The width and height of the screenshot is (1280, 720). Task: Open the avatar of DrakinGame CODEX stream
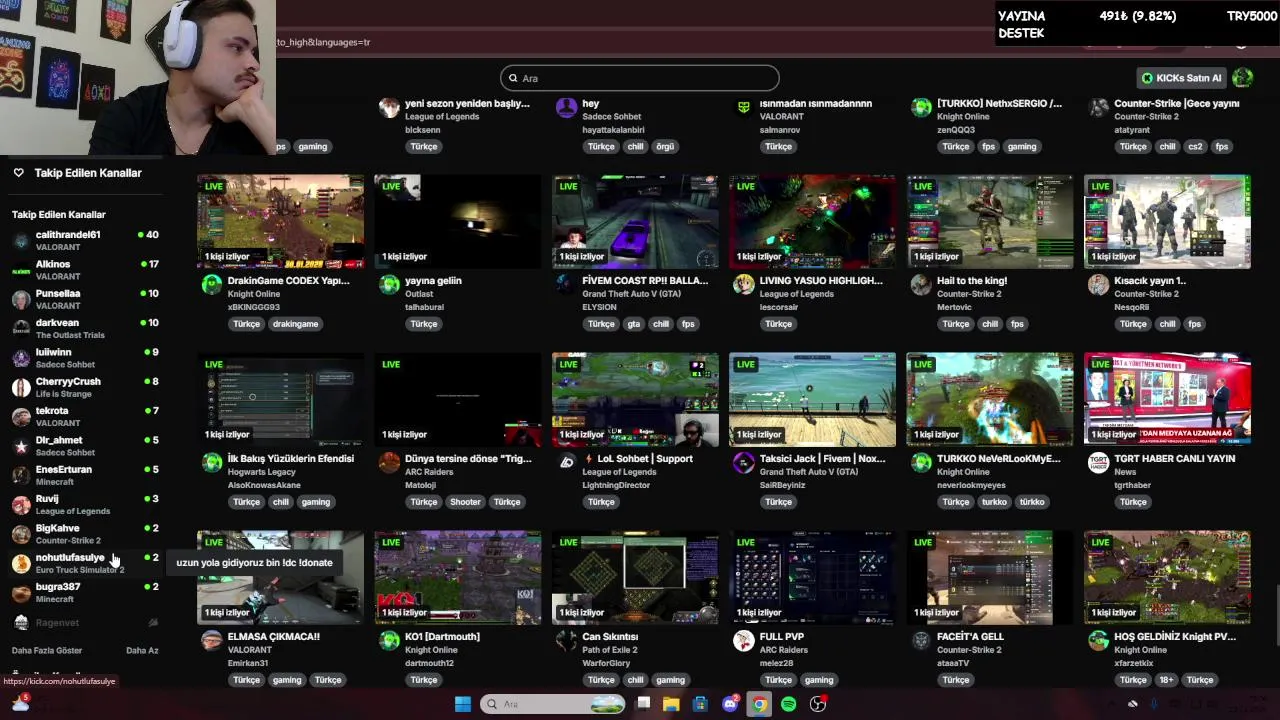click(212, 285)
